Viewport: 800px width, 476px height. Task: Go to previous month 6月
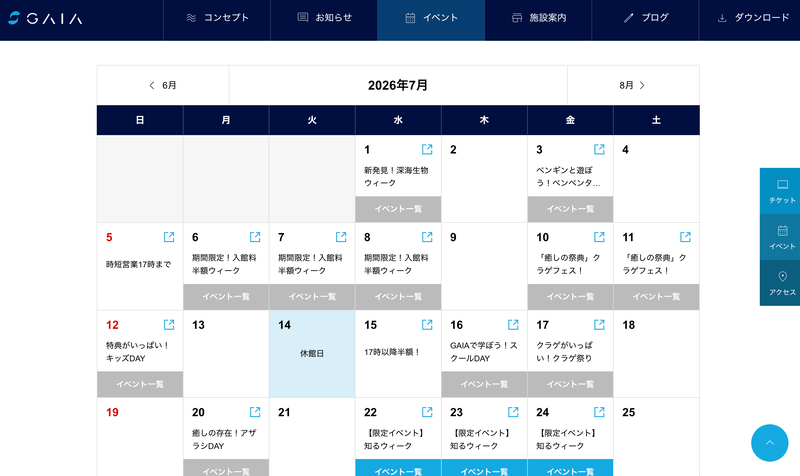(163, 85)
